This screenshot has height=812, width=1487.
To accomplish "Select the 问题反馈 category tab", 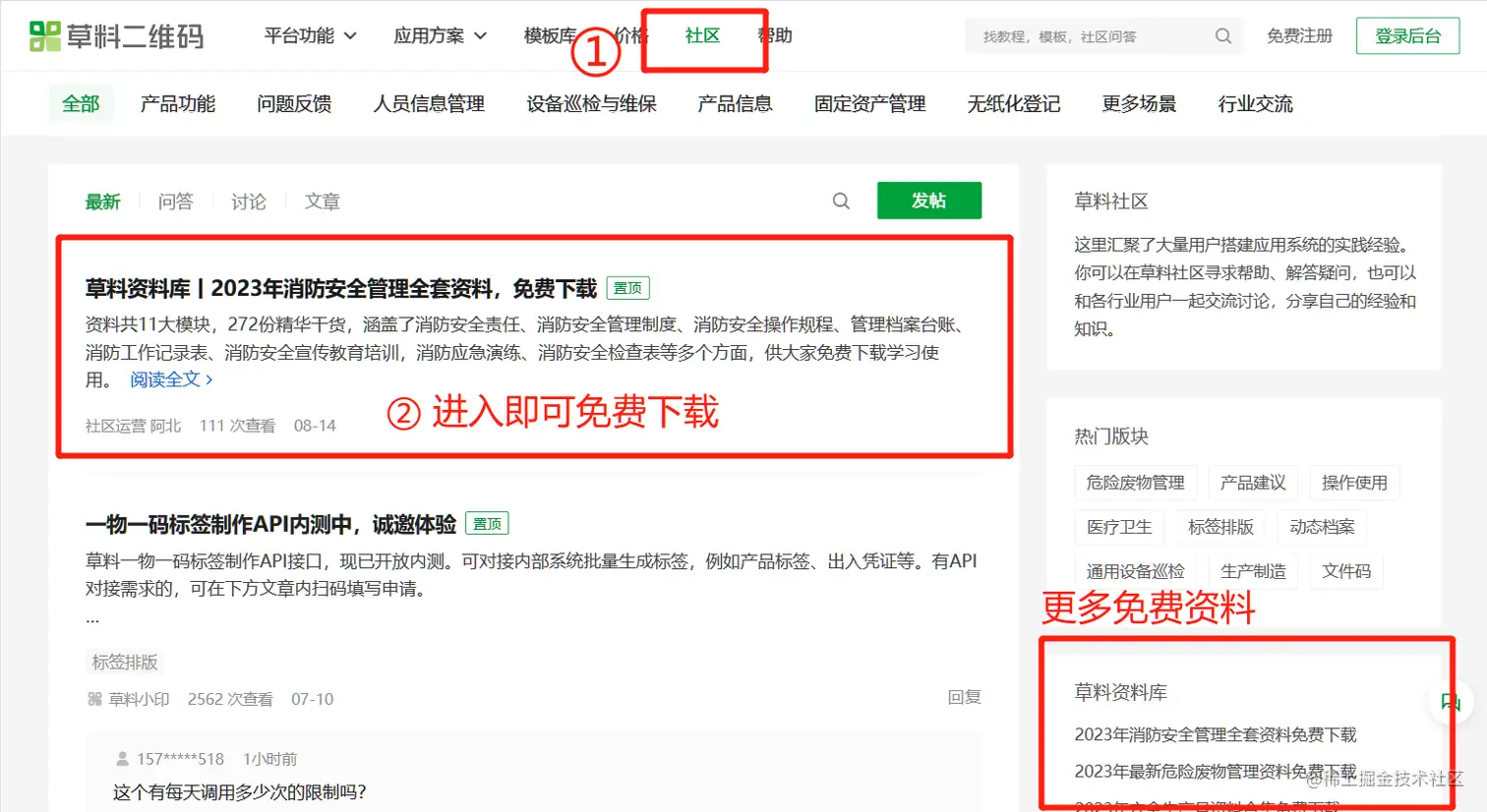I will point(294,103).
